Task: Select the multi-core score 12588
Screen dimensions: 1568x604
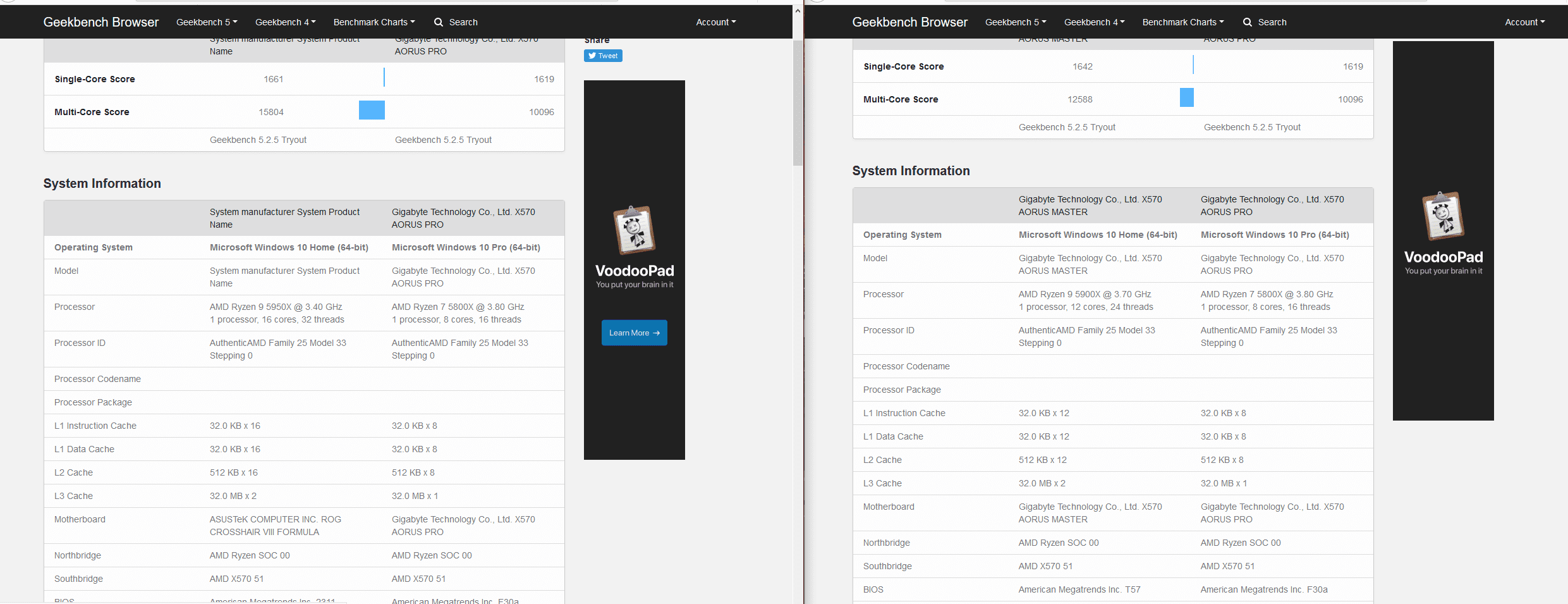Action: 1080,99
